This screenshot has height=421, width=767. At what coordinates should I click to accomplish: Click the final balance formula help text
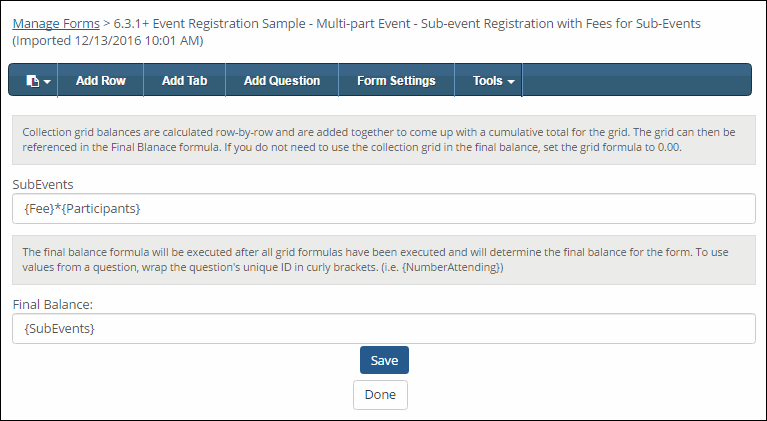click(378, 260)
